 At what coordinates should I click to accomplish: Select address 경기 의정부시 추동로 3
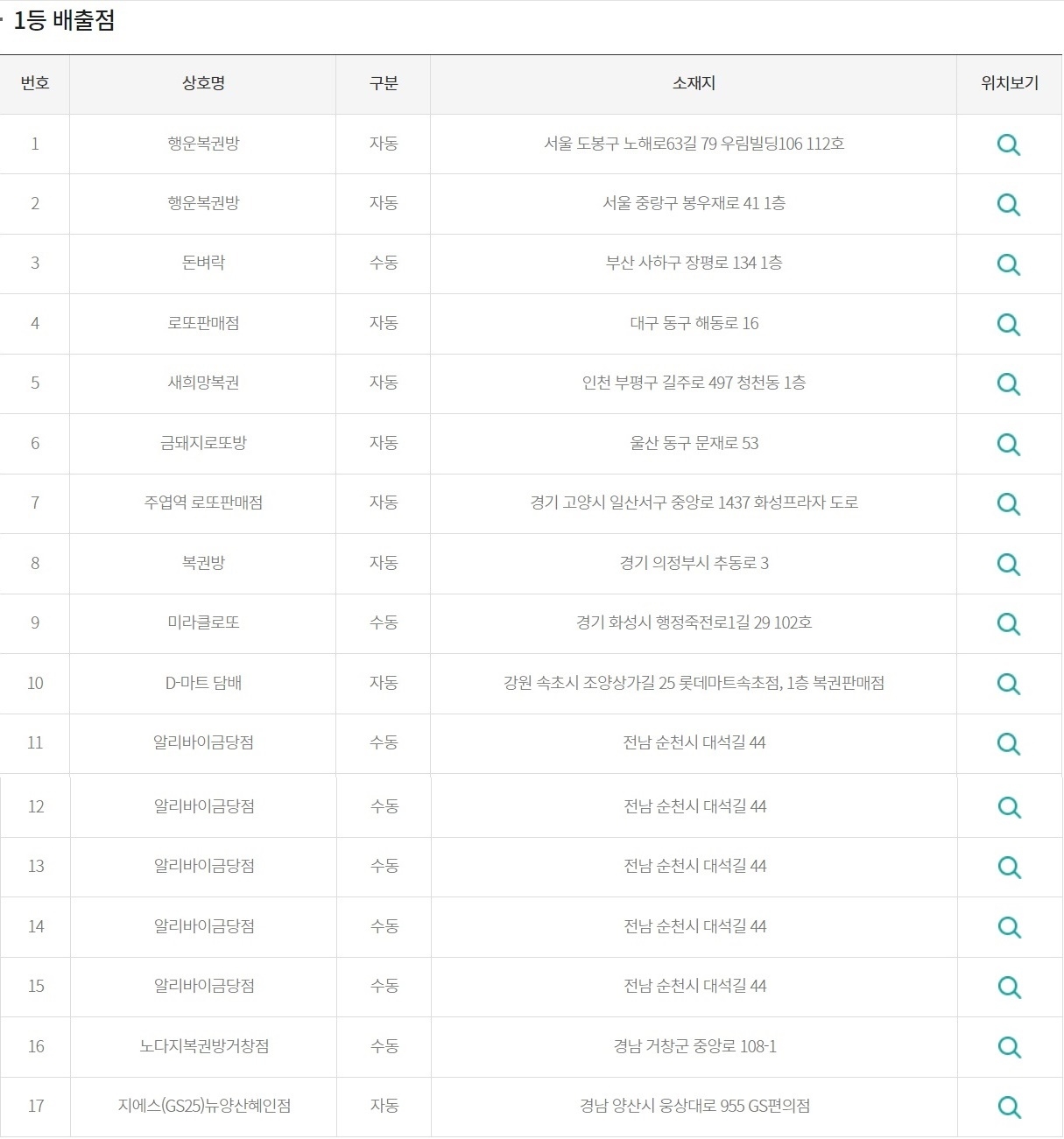coord(694,563)
